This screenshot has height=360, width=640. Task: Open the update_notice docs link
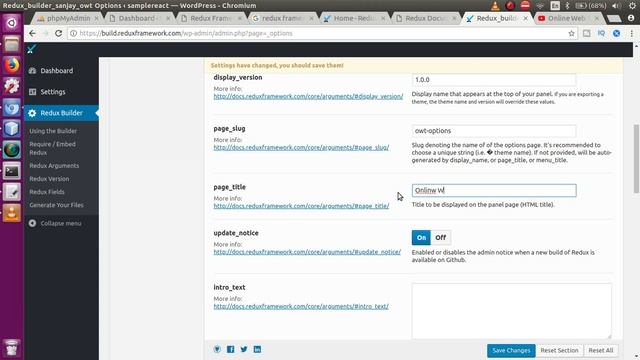[307, 252]
